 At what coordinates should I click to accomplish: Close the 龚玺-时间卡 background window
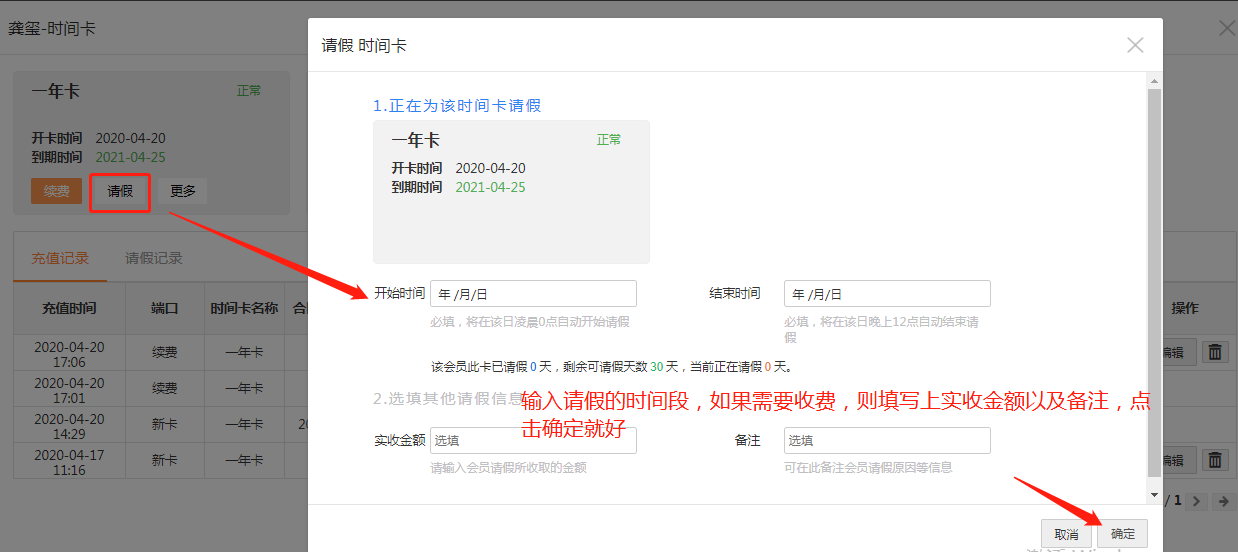click(x=1226, y=29)
